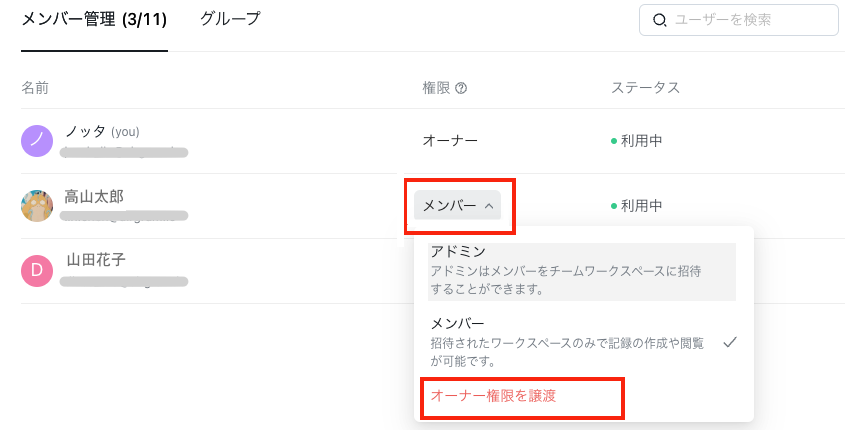Viewport: 845px width, 430px height.
Task: Click the ステータス column header
Action: (645, 88)
